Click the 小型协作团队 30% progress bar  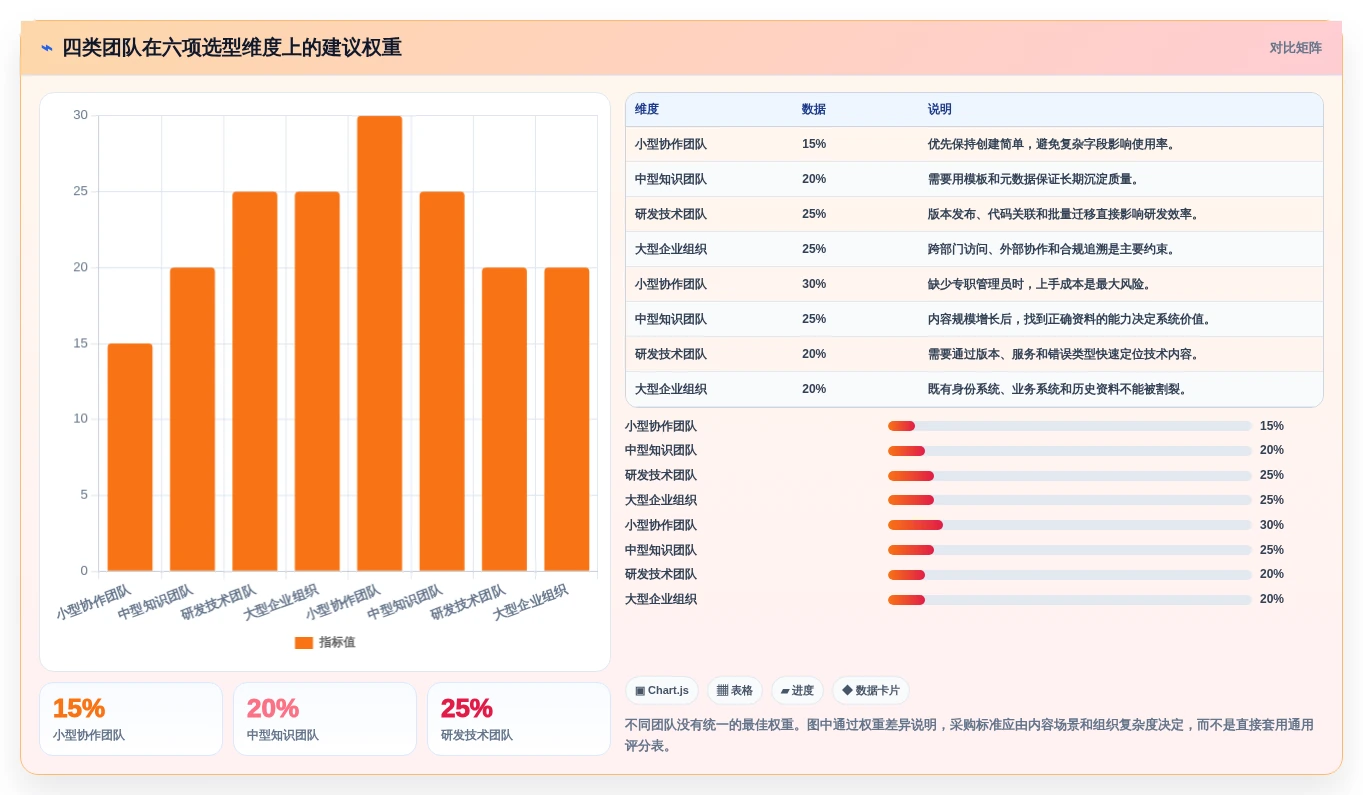[x=1069, y=525]
